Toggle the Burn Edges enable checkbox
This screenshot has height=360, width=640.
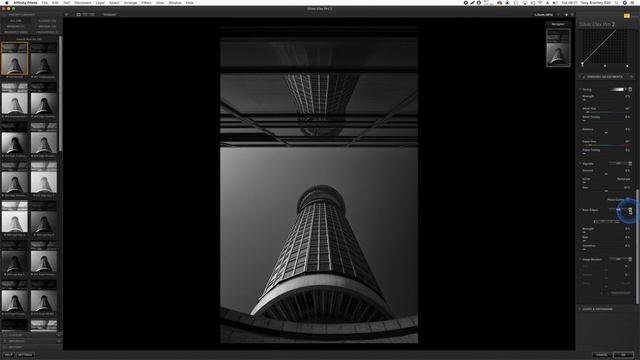630,210
